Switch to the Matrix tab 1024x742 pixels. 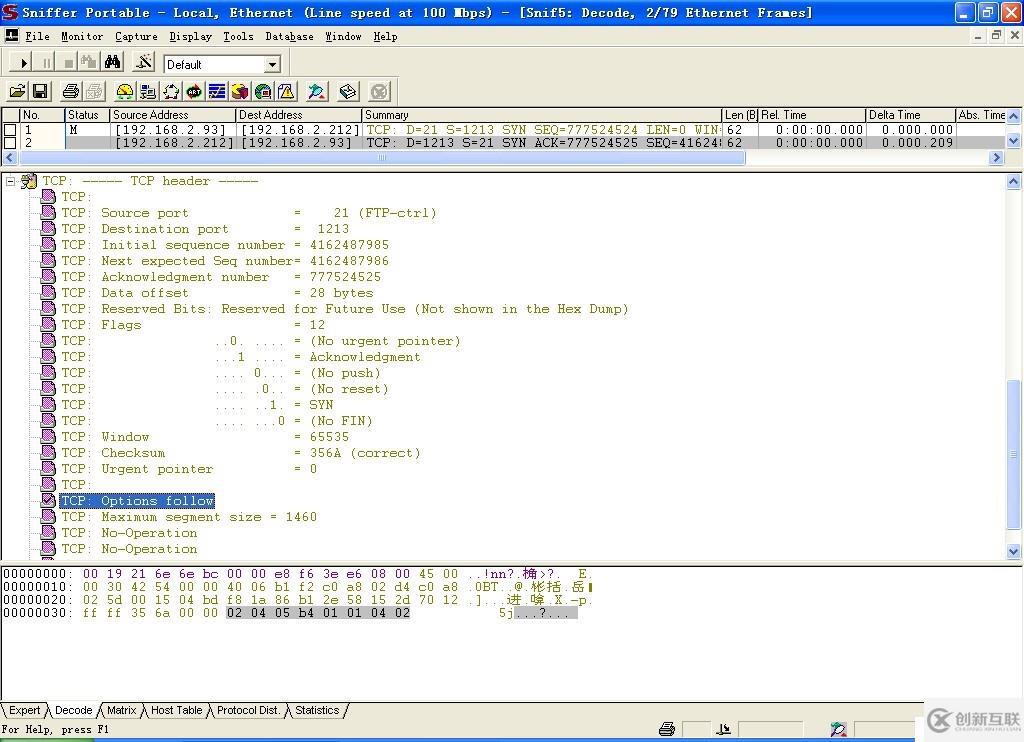point(121,710)
